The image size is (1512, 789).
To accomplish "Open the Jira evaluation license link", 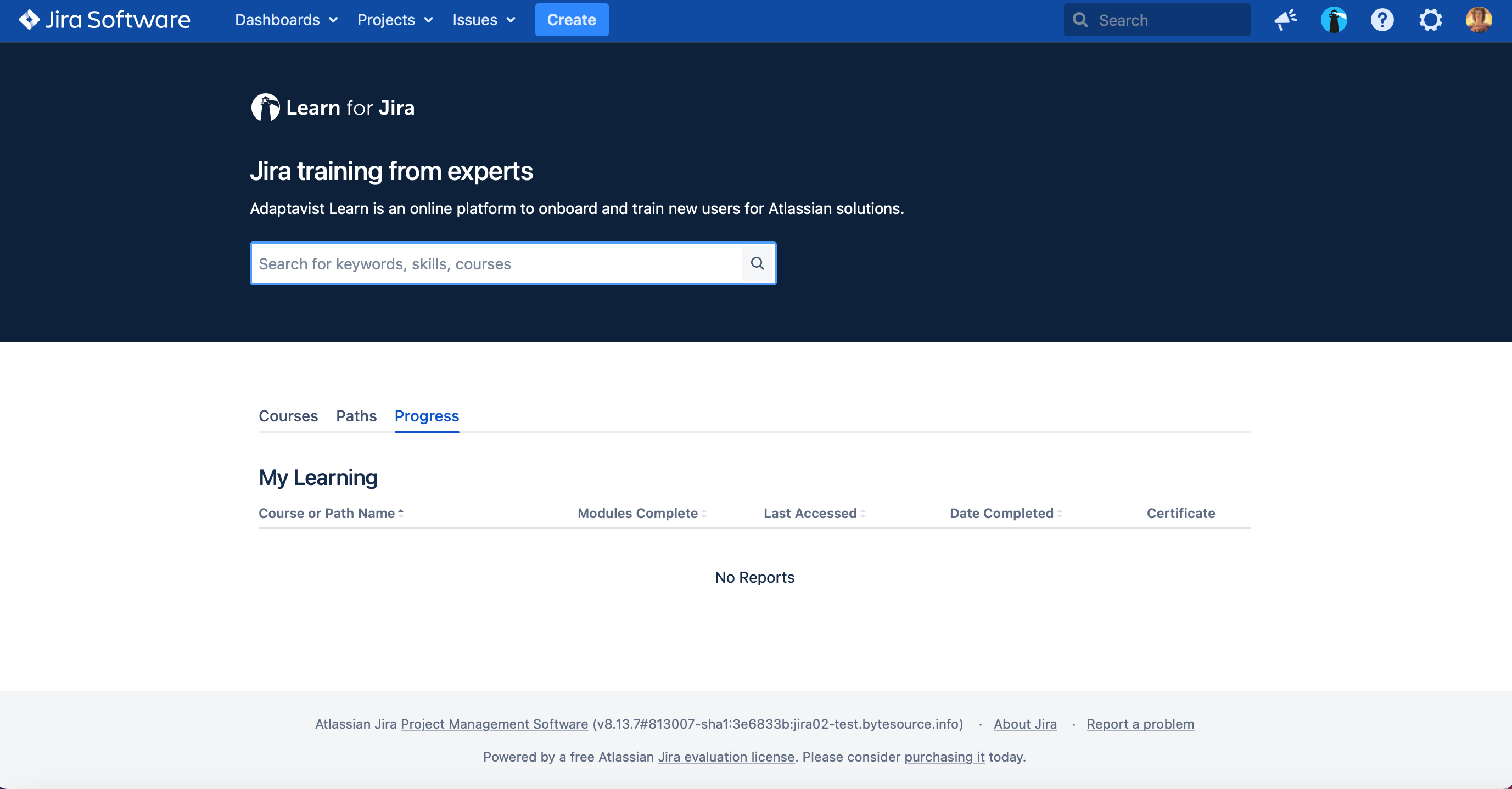I will coord(726,757).
